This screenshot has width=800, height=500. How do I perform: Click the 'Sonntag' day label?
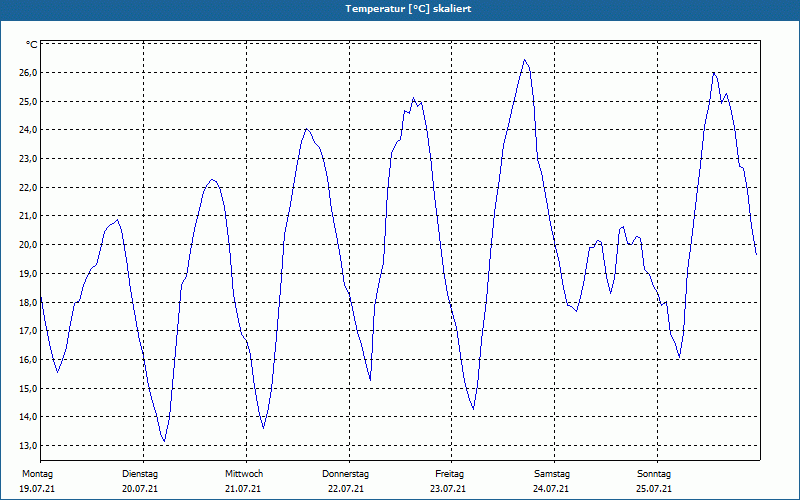[654, 474]
